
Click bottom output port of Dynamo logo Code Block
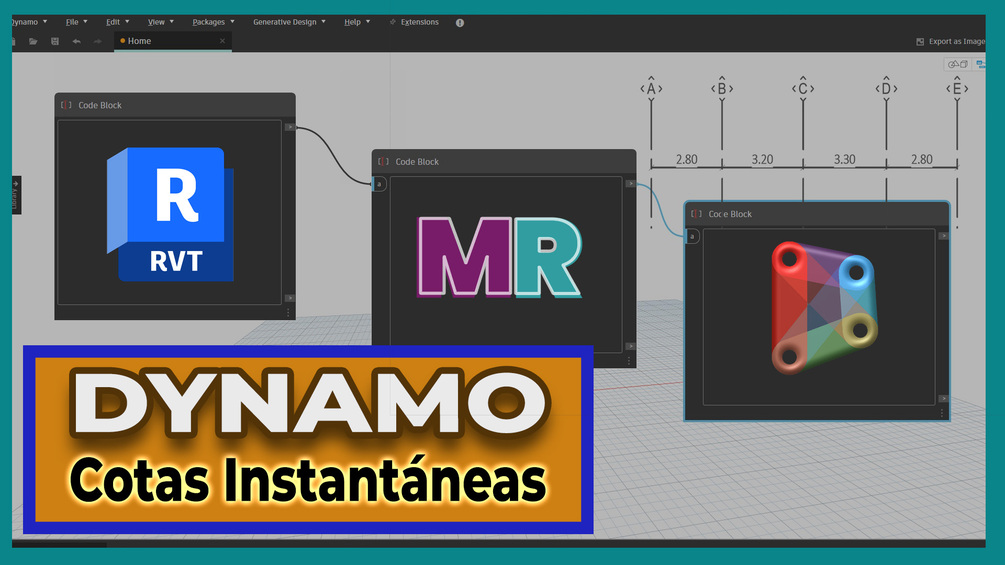943,398
